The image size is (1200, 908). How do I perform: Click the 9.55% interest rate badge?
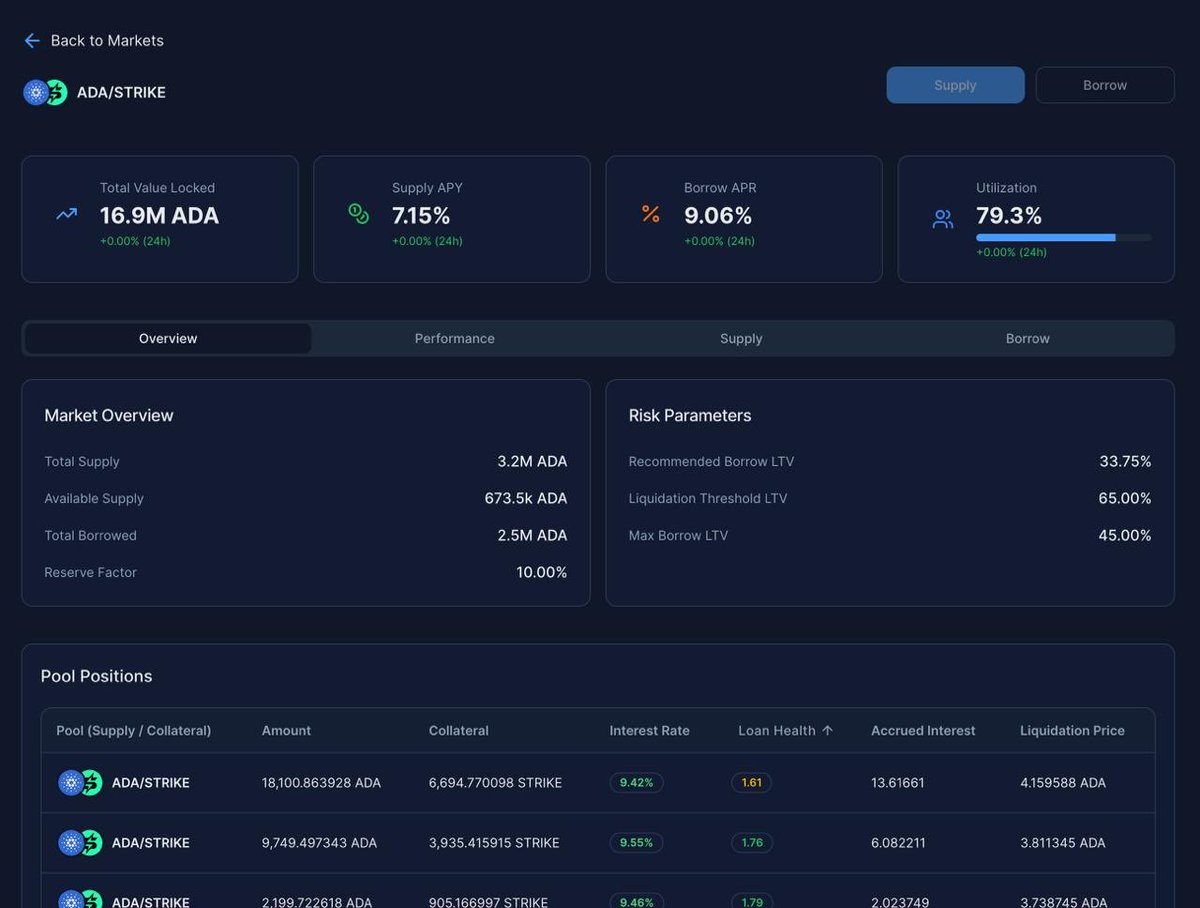pos(636,843)
